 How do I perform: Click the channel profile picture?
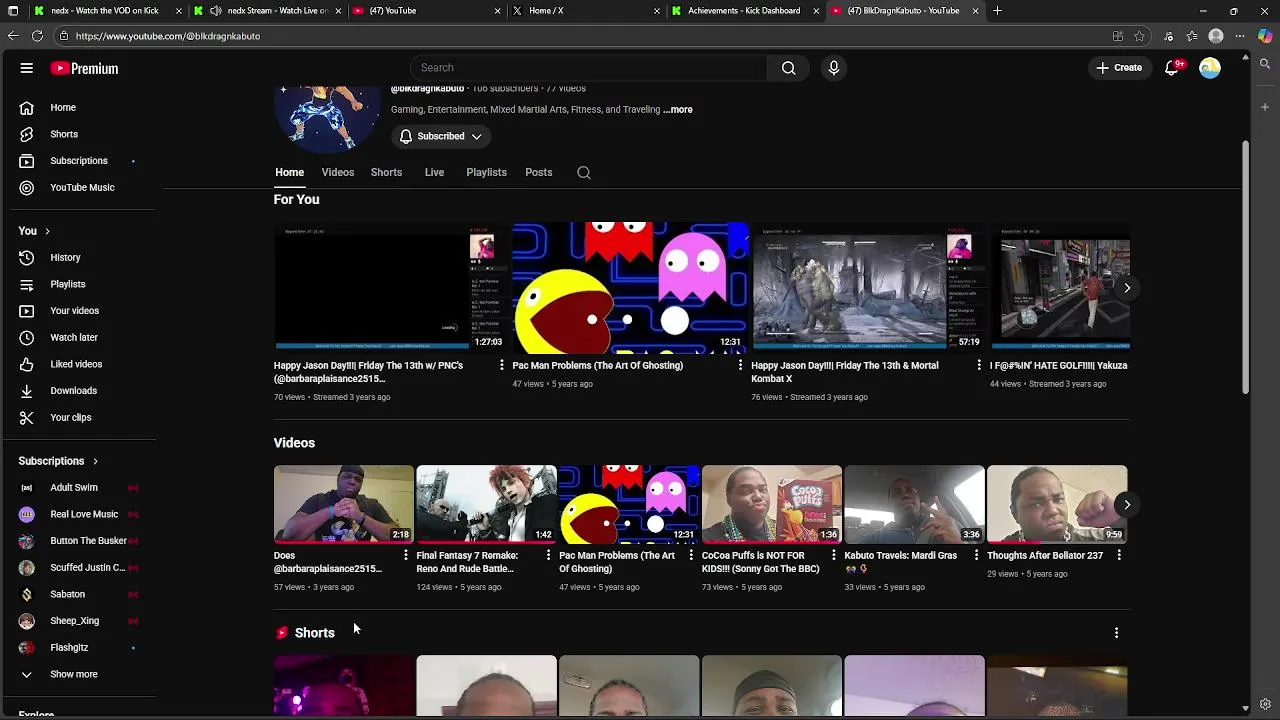point(327,118)
